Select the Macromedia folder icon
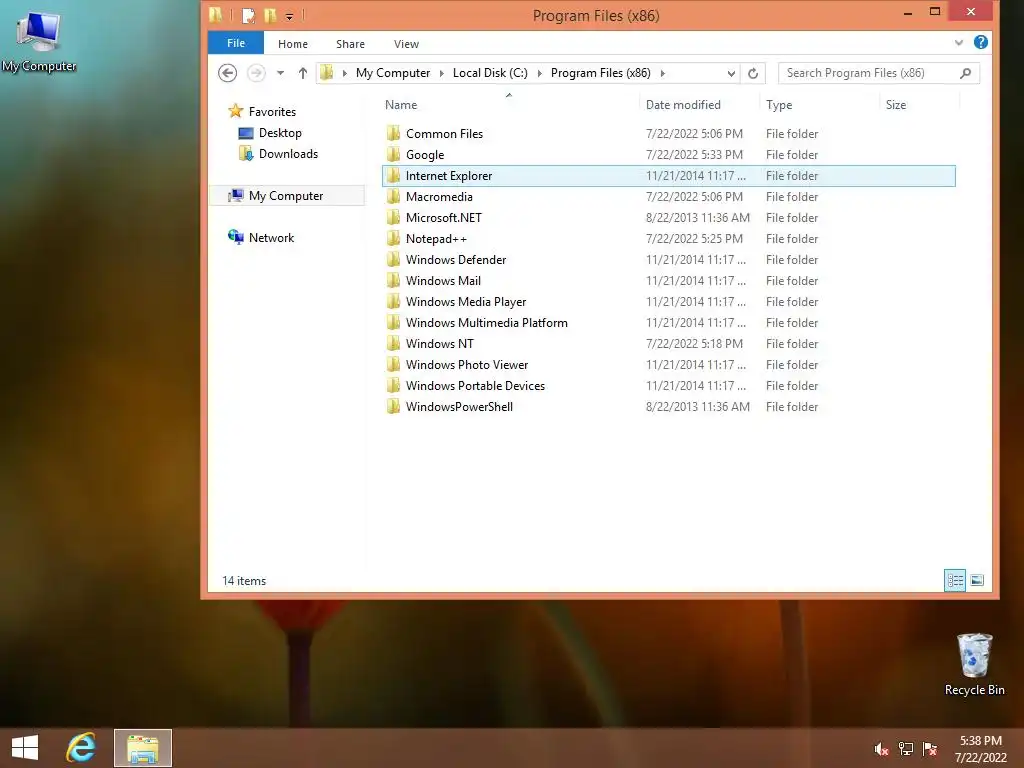The image size is (1024, 768). click(393, 197)
